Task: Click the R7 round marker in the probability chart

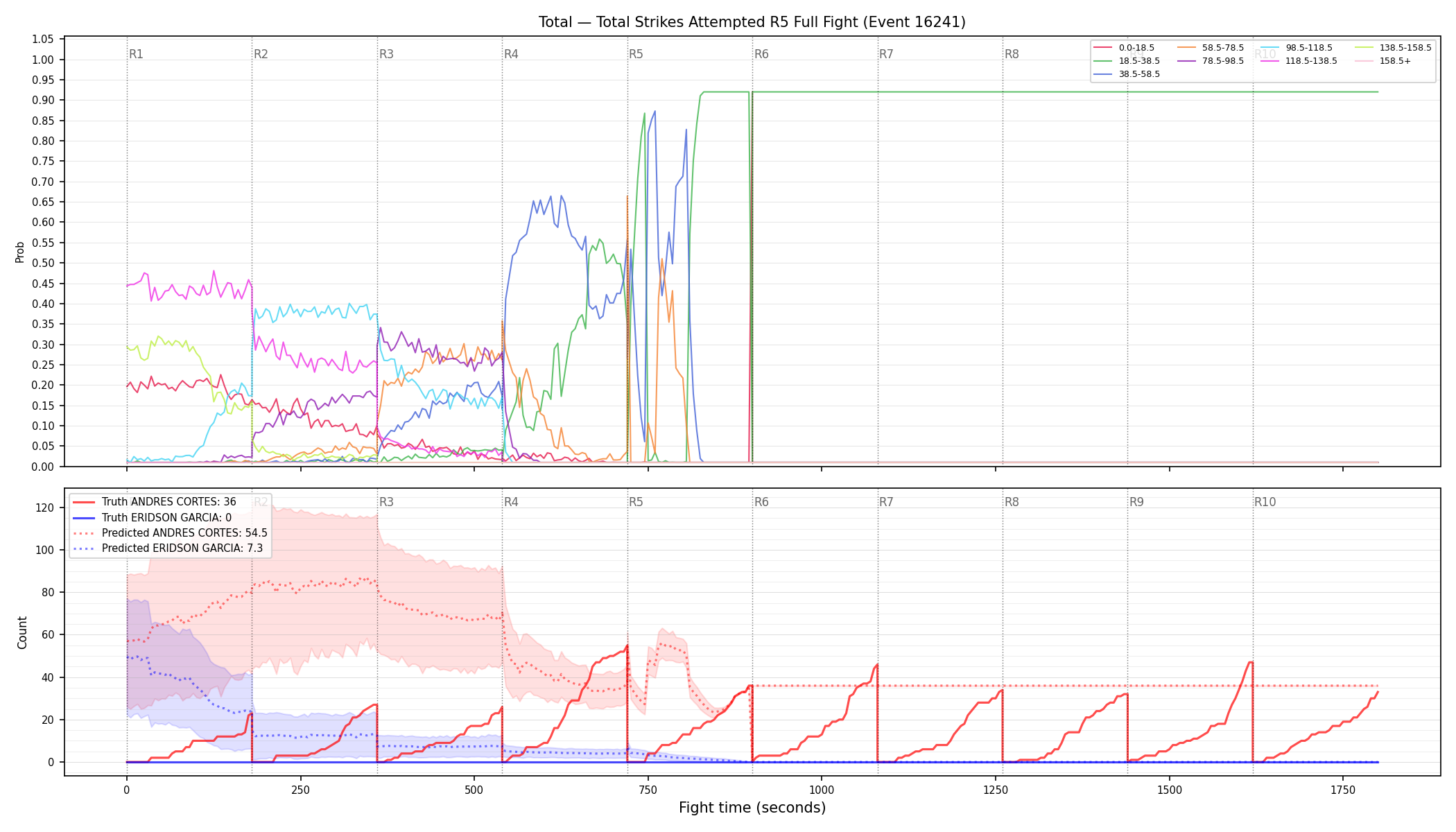Action: click(x=886, y=54)
